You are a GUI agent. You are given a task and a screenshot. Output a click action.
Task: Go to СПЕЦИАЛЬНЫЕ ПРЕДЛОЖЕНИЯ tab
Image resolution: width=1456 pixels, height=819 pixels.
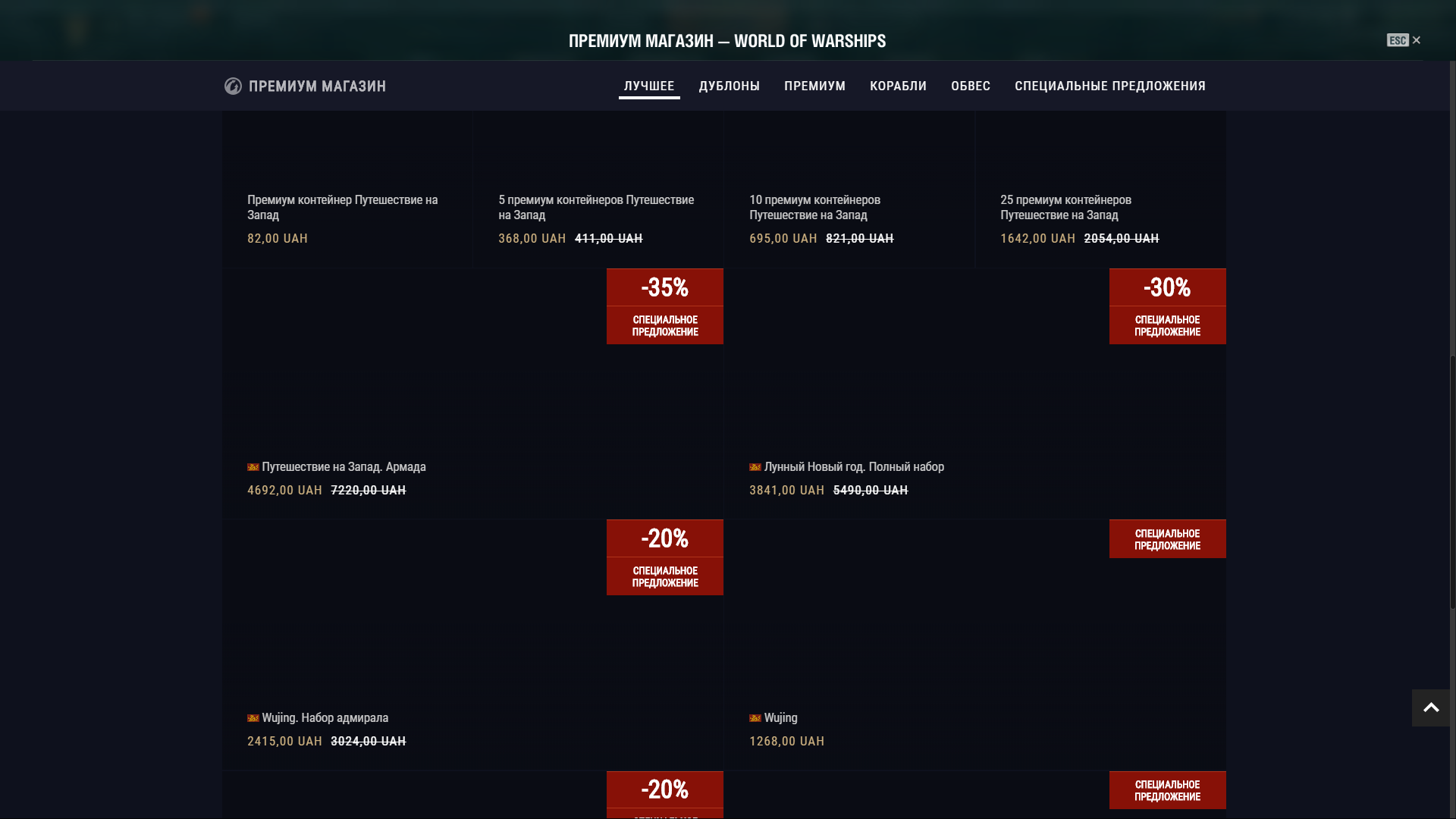[1110, 86]
